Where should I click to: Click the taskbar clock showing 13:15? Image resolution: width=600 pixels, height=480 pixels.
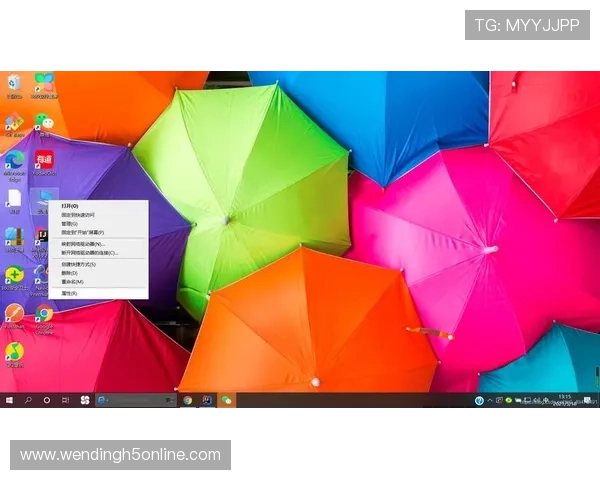(565, 400)
